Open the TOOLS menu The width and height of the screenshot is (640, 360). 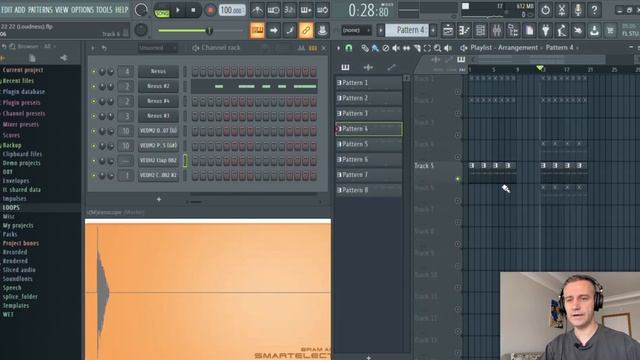click(104, 10)
